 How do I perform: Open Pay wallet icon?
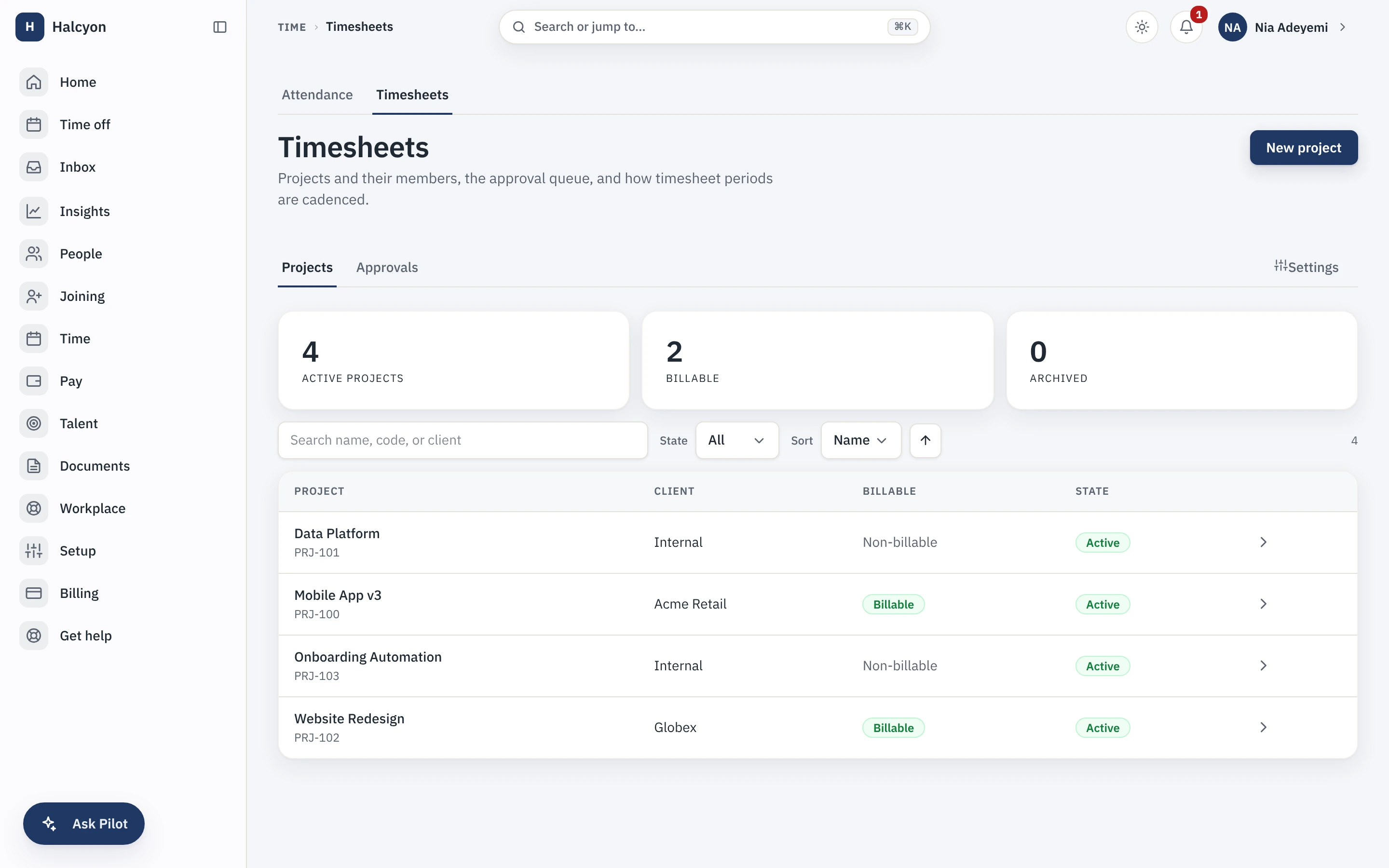pyautogui.click(x=34, y=381)
